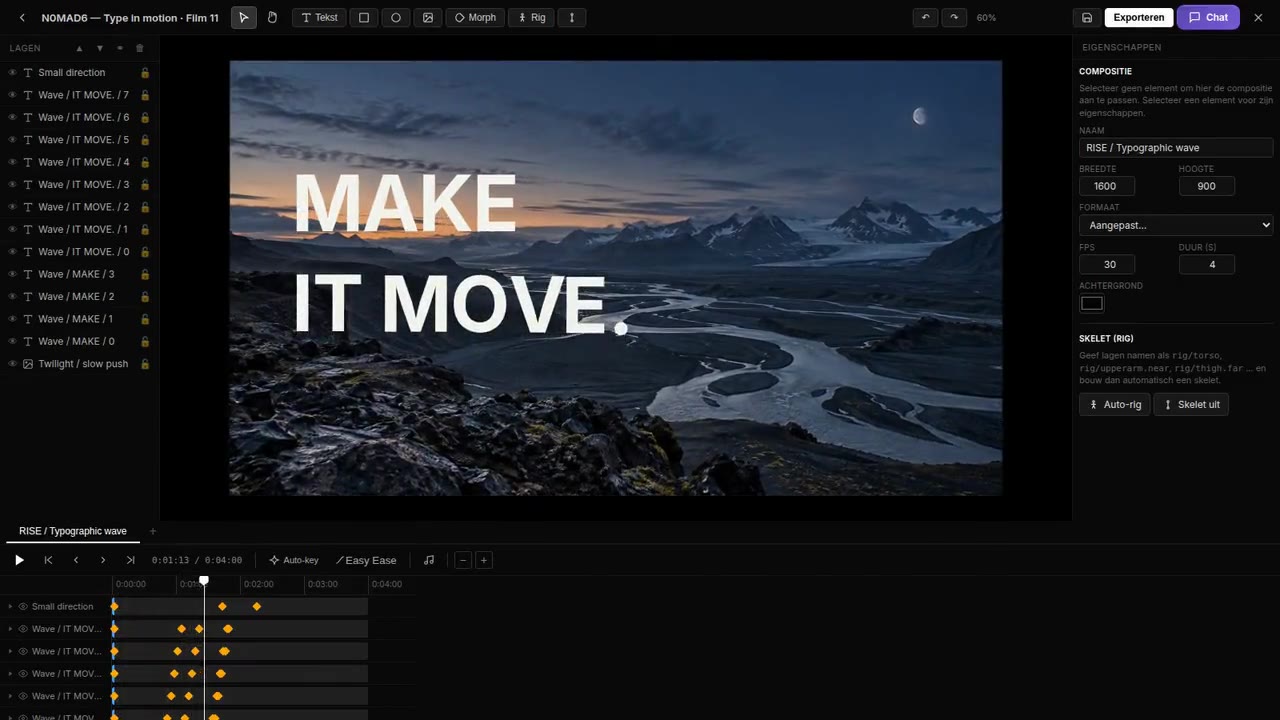
Task: Jump to the start of timeline
Action: [48, 560]
